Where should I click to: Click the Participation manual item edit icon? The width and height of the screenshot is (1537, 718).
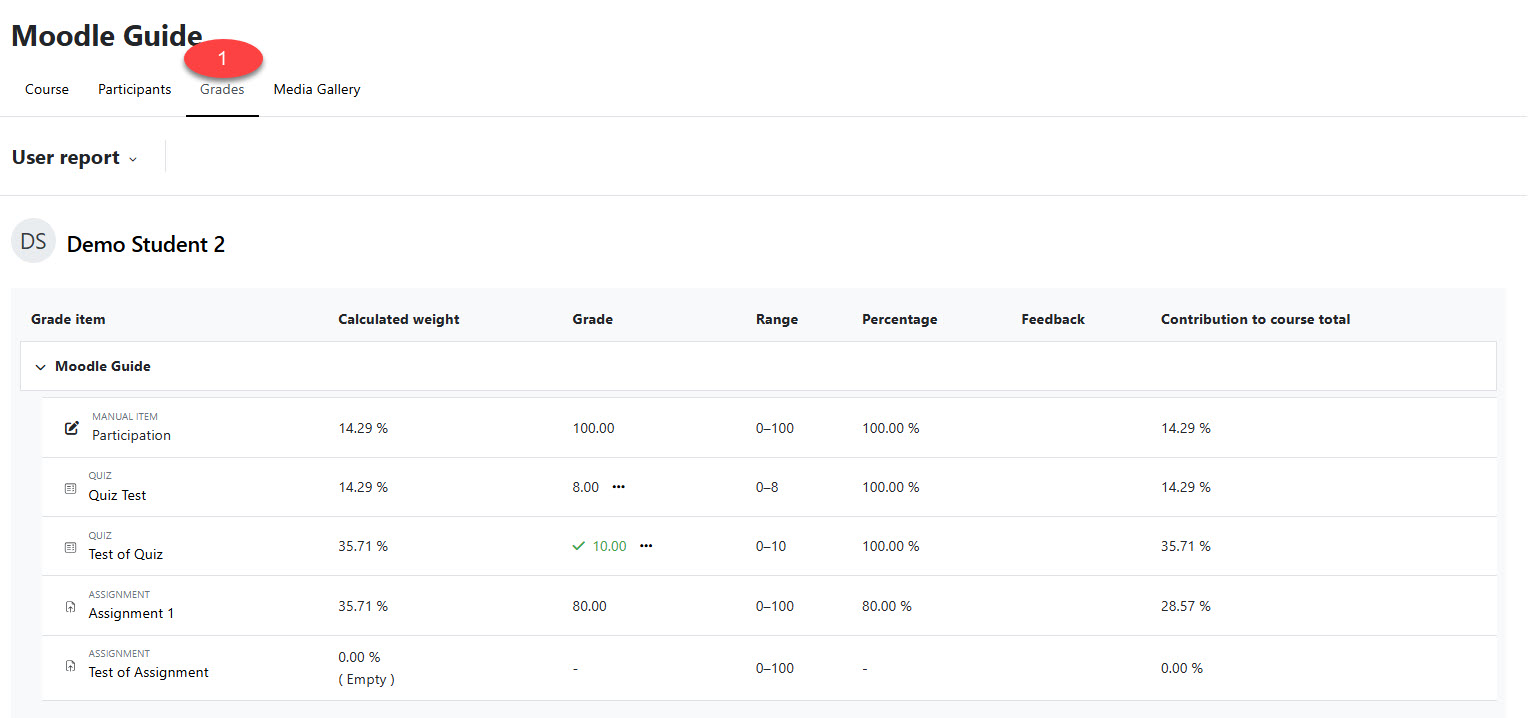[71, 428]
